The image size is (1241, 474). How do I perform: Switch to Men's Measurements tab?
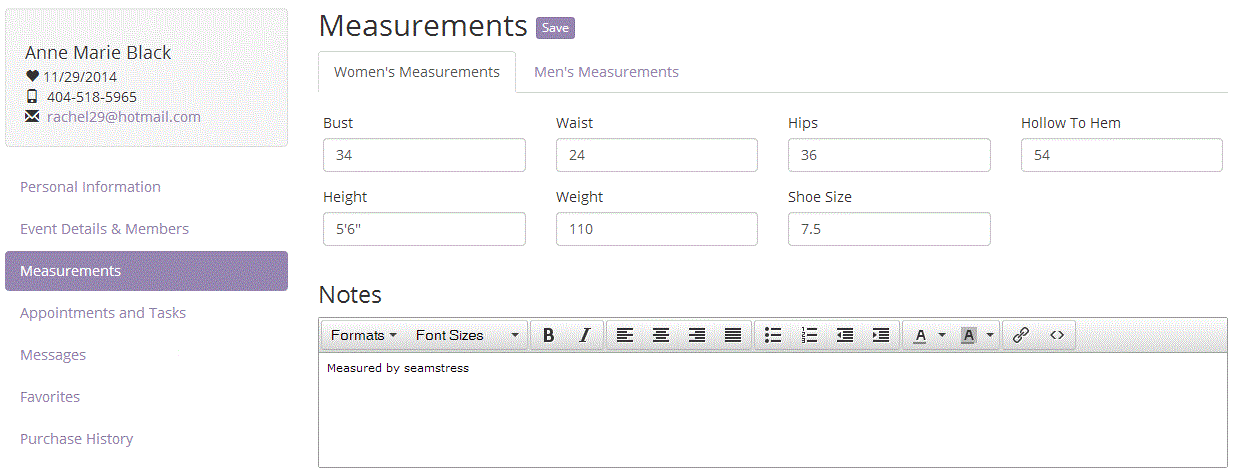(606, 72)
